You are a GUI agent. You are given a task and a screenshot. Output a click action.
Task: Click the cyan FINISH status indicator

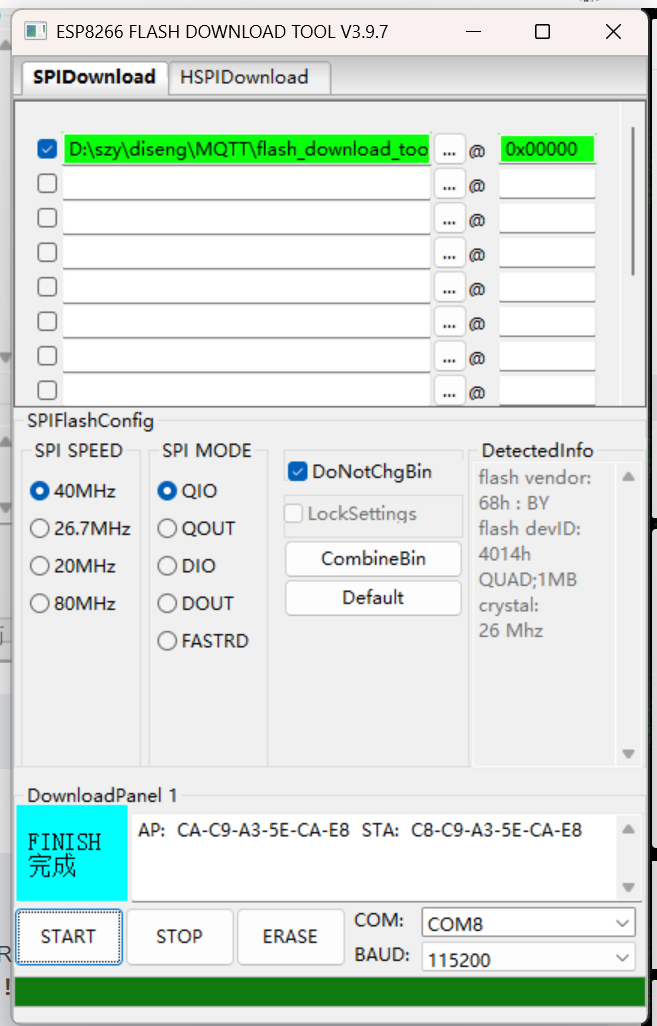click(72, 853)
